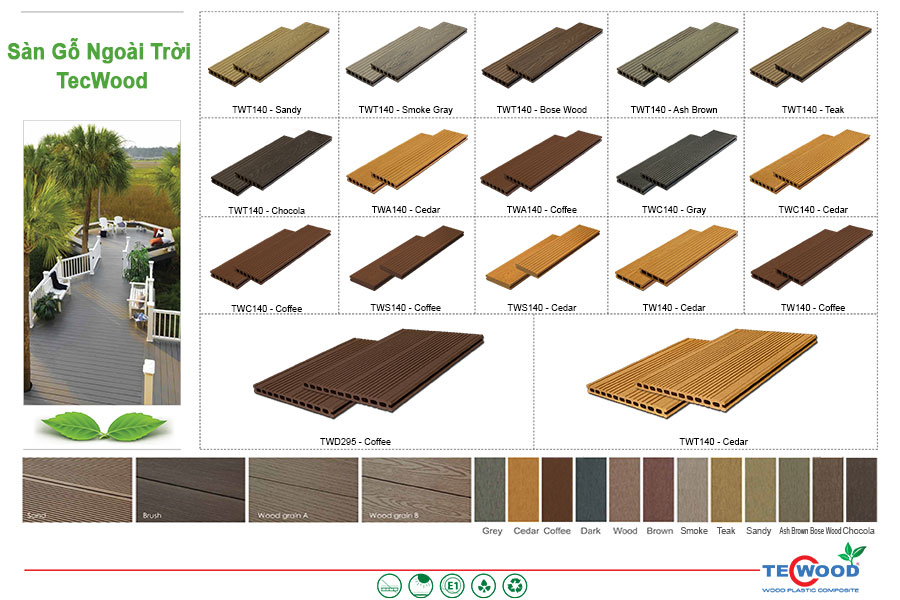Screen dimensions: 900x600
Task: Pick the Cedar color swatch
Action: click(x=523, y=490)
